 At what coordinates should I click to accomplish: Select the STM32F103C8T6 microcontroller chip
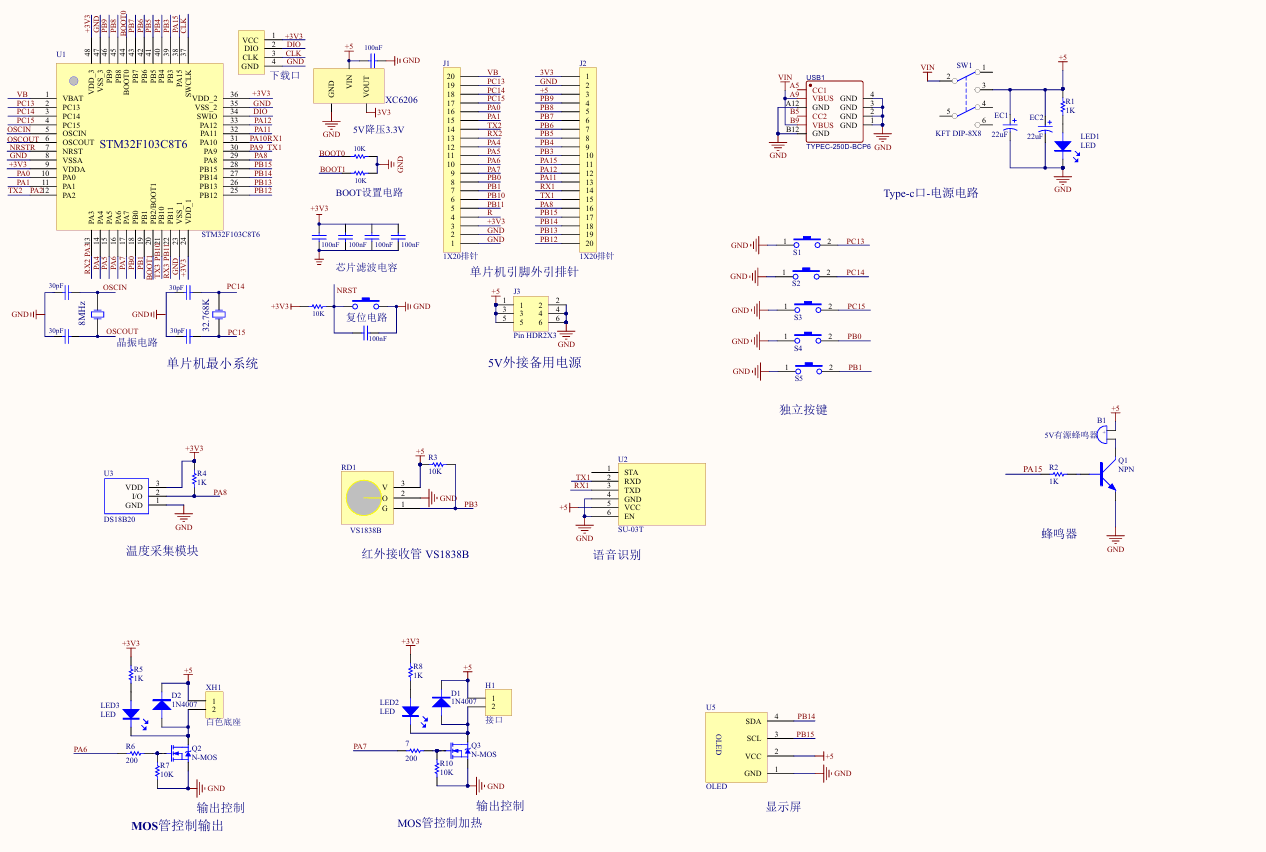point(140,146)
